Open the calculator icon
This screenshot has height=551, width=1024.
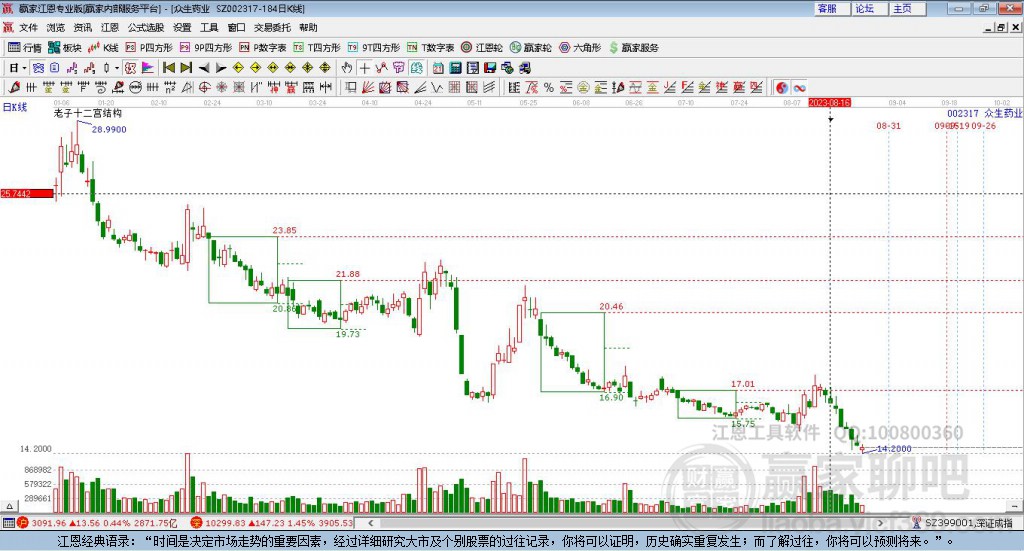point(456,68)
